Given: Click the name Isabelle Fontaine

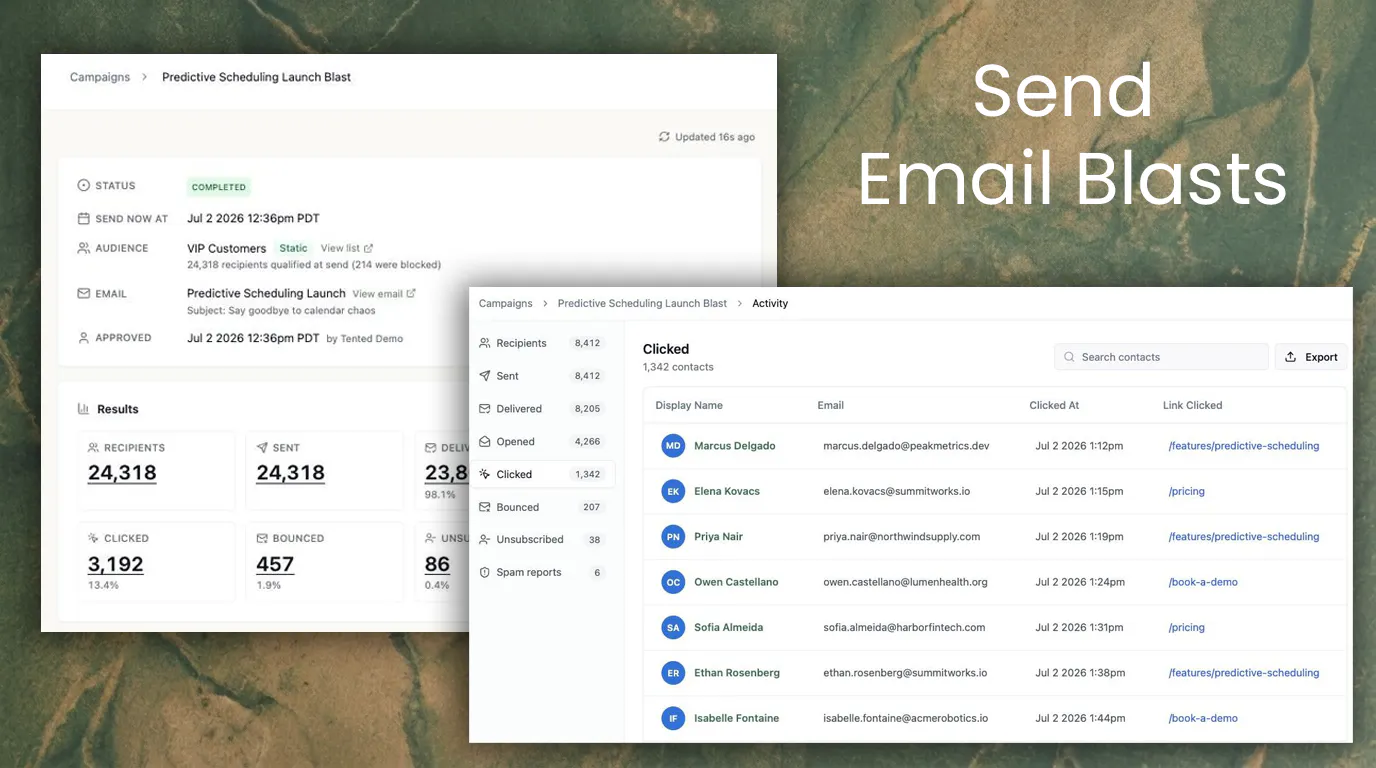Looking at the screenshot, I should (737, 718).
